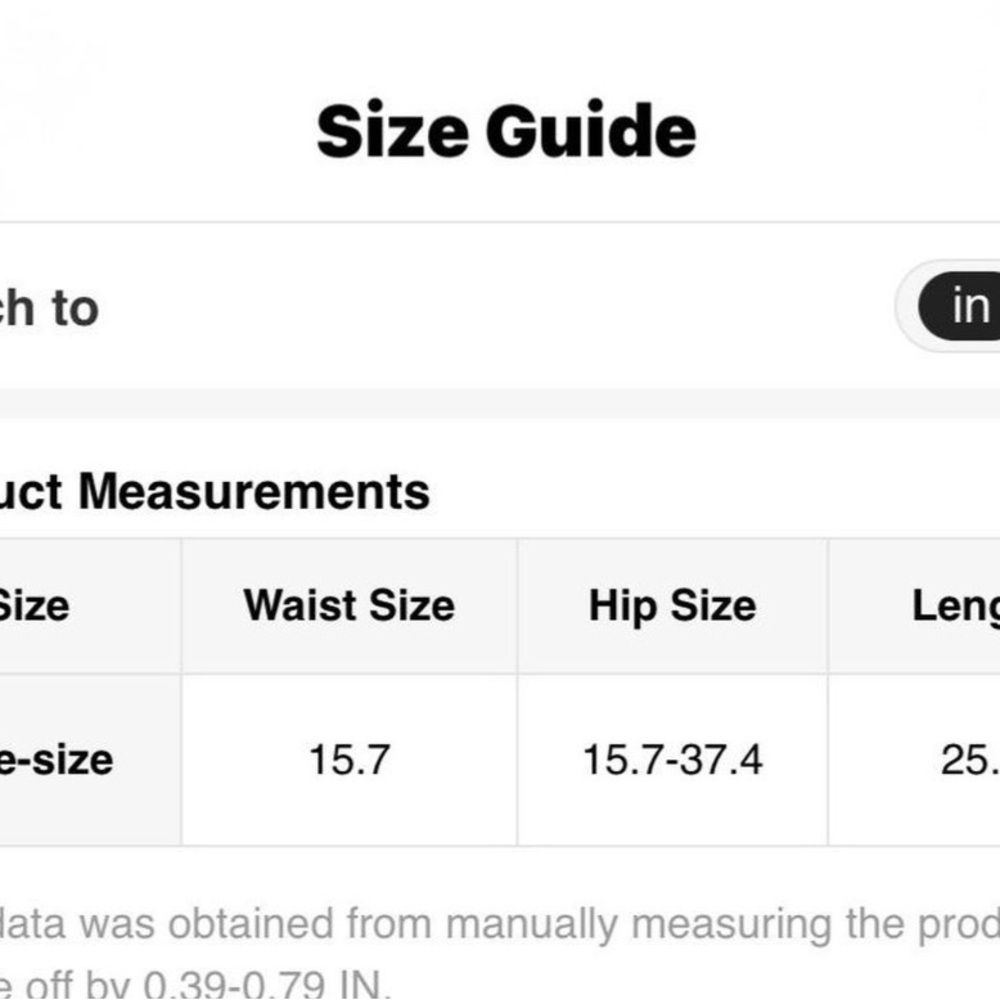The image size is (1000, 1000).
Task: Click the partially visible Length column header
Action: pyautogui.click(x=955, y=606)
